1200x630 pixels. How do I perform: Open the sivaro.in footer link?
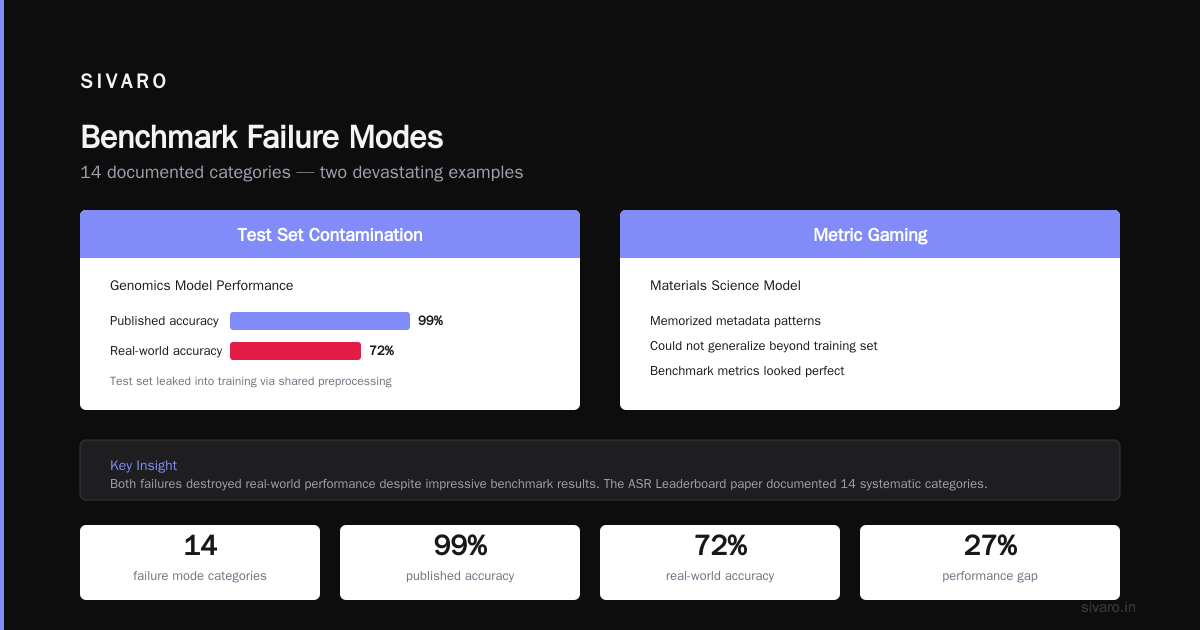(x=1108, y=607)
